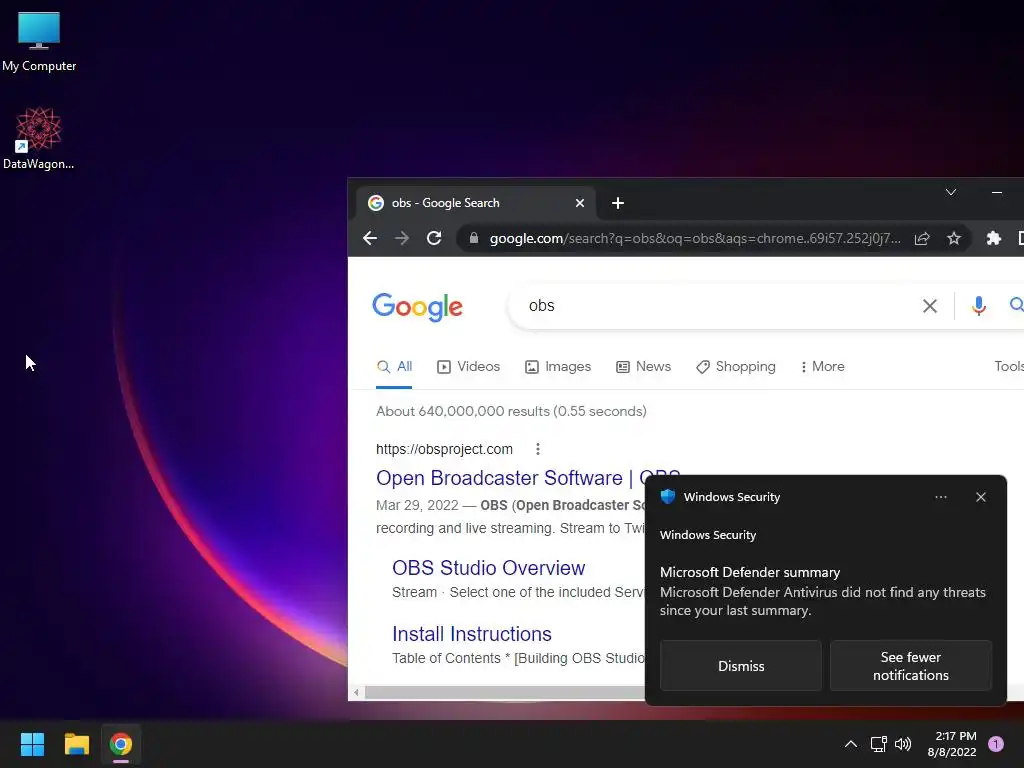Select the All results tab
This screenshot has width=1024, height=768.
pyautogui.click(x=394, y=366)
